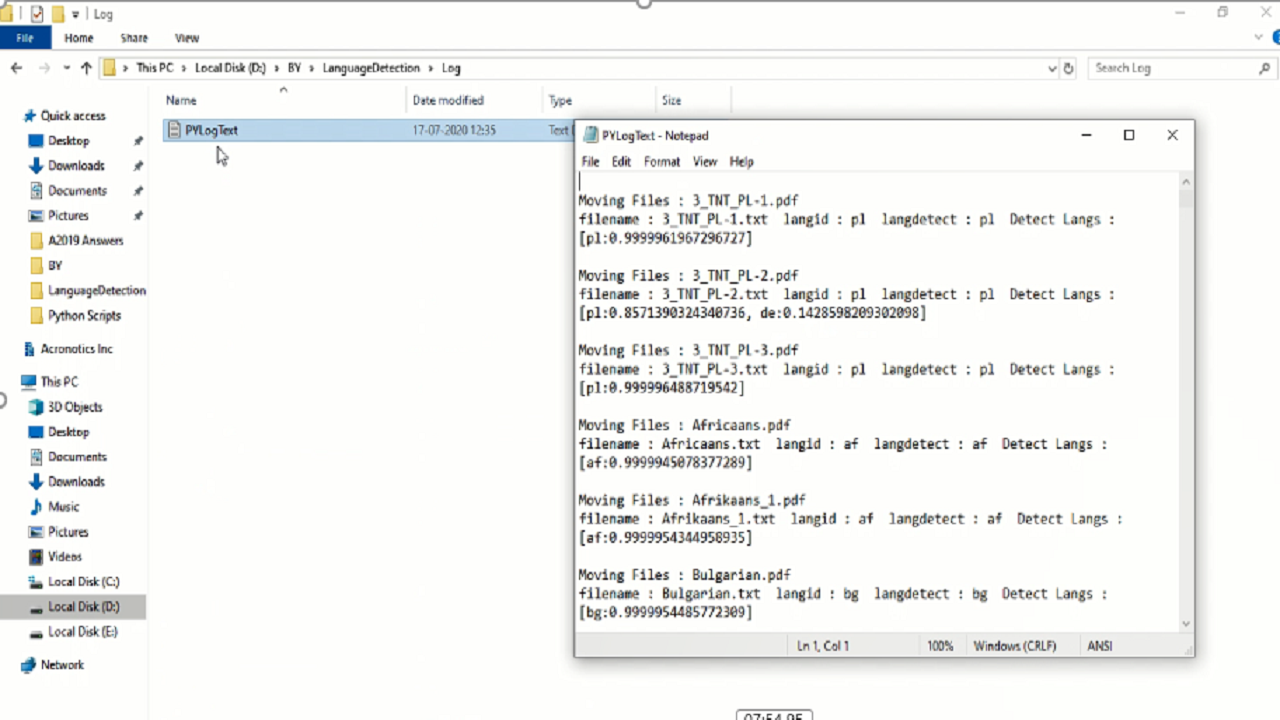Sort files by Date modified column
The image size is (1280, 720).
pyautogui.click(x=448, y=100)
